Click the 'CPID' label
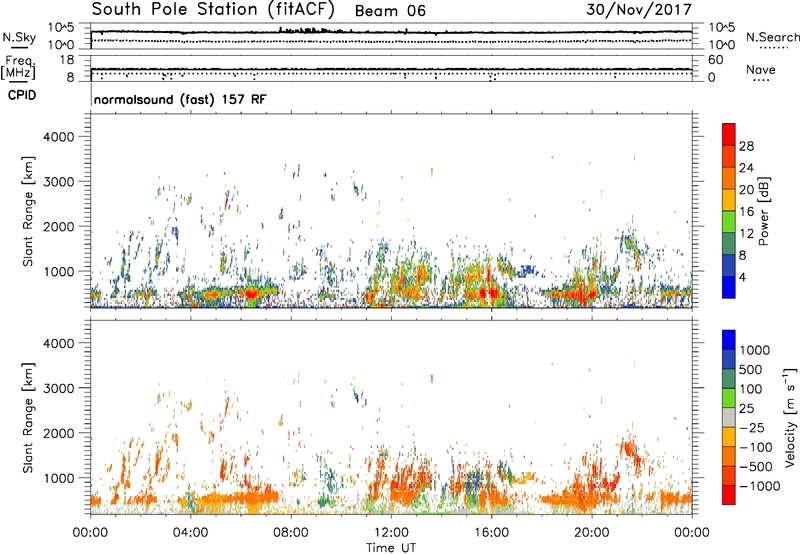Image resolution: width=800 pixels, height=554 pixels. pos(22,95)
